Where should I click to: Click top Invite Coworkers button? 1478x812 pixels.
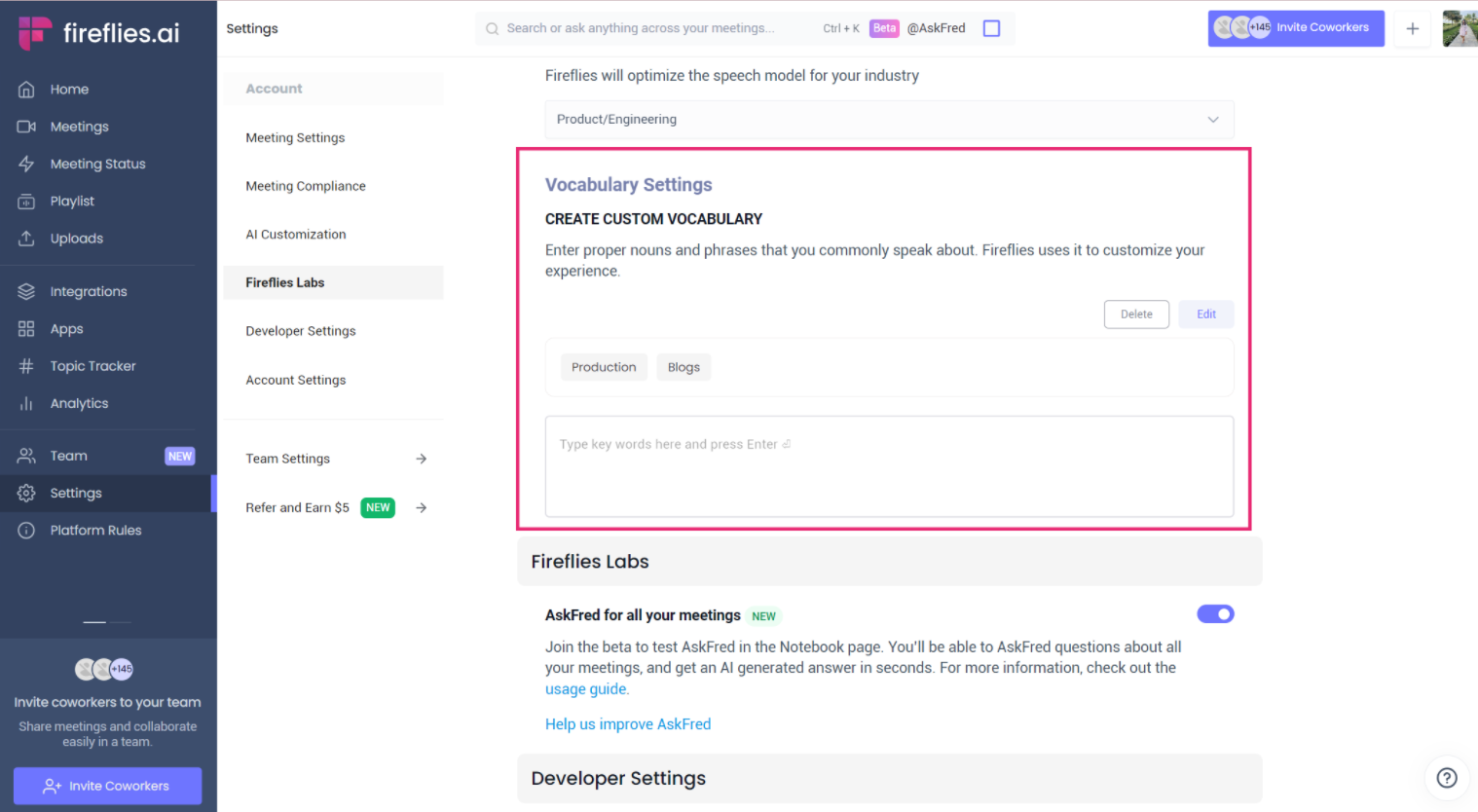point(1296,28)
